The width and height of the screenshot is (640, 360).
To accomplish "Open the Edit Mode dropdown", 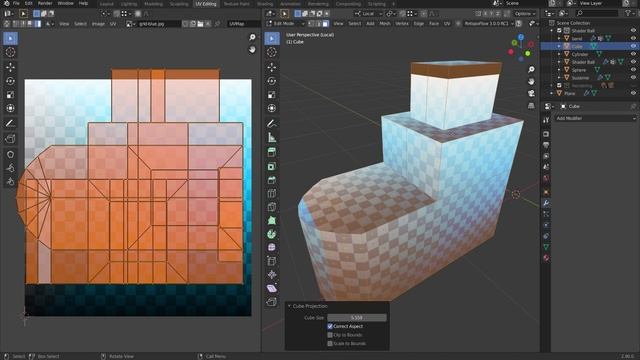I will (285, 24).
